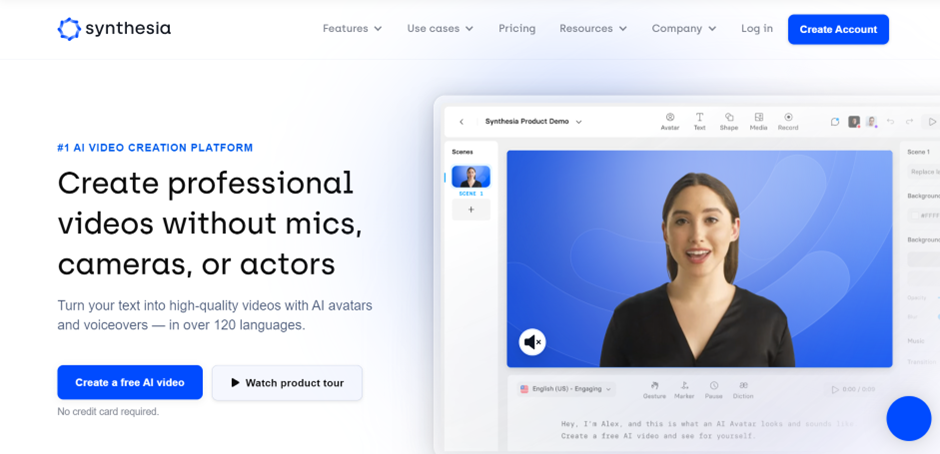Click the Watch product tour button

pos(287,383)
